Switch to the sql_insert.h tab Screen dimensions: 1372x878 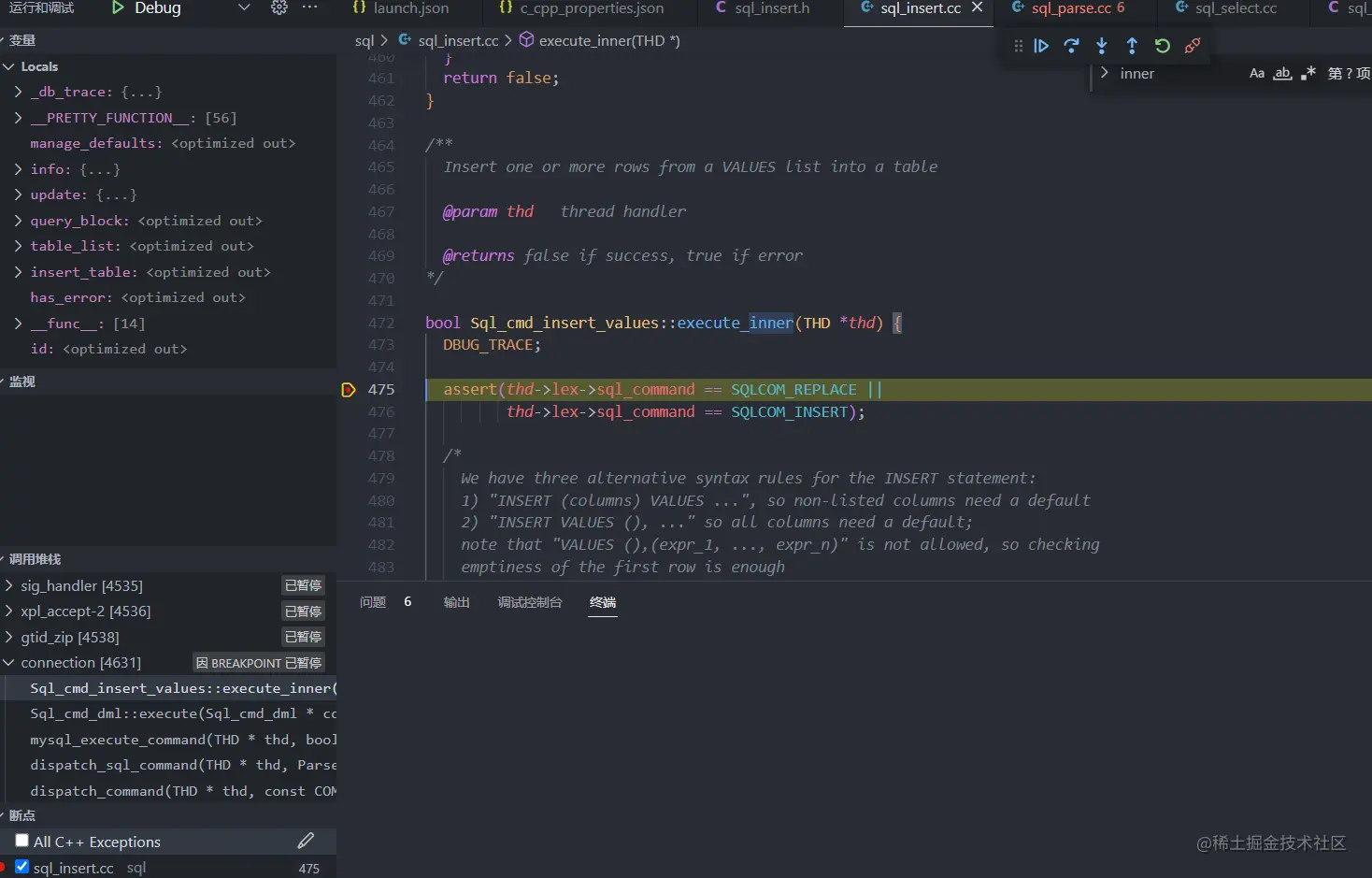[762, 8]
